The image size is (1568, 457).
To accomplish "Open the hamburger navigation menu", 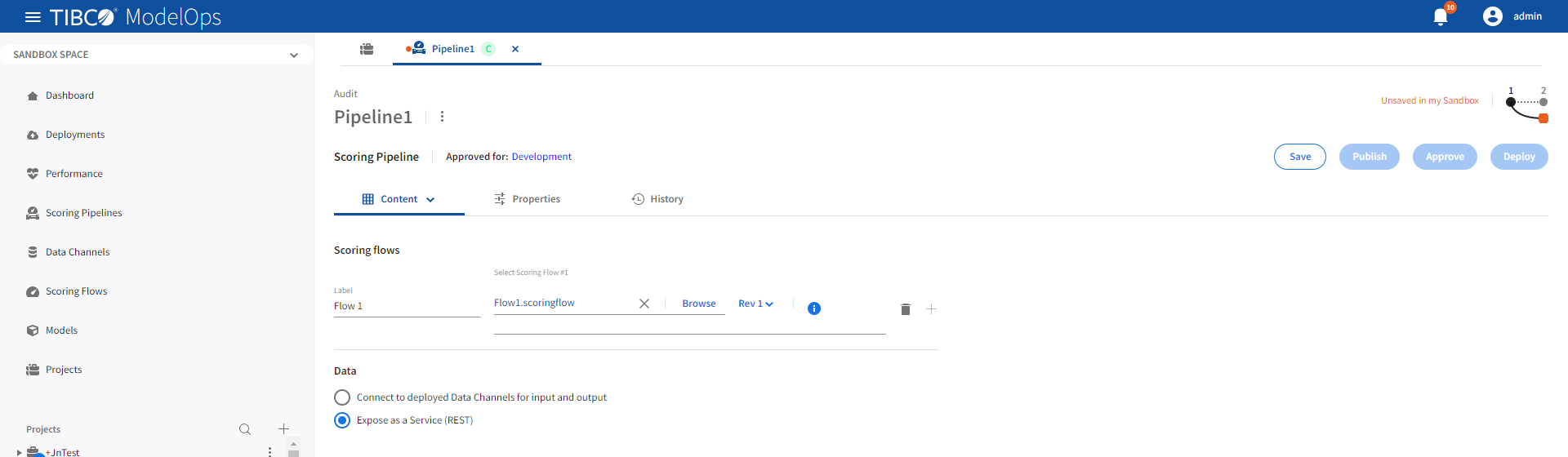I will pyautogui.click(x=33, y=17).
